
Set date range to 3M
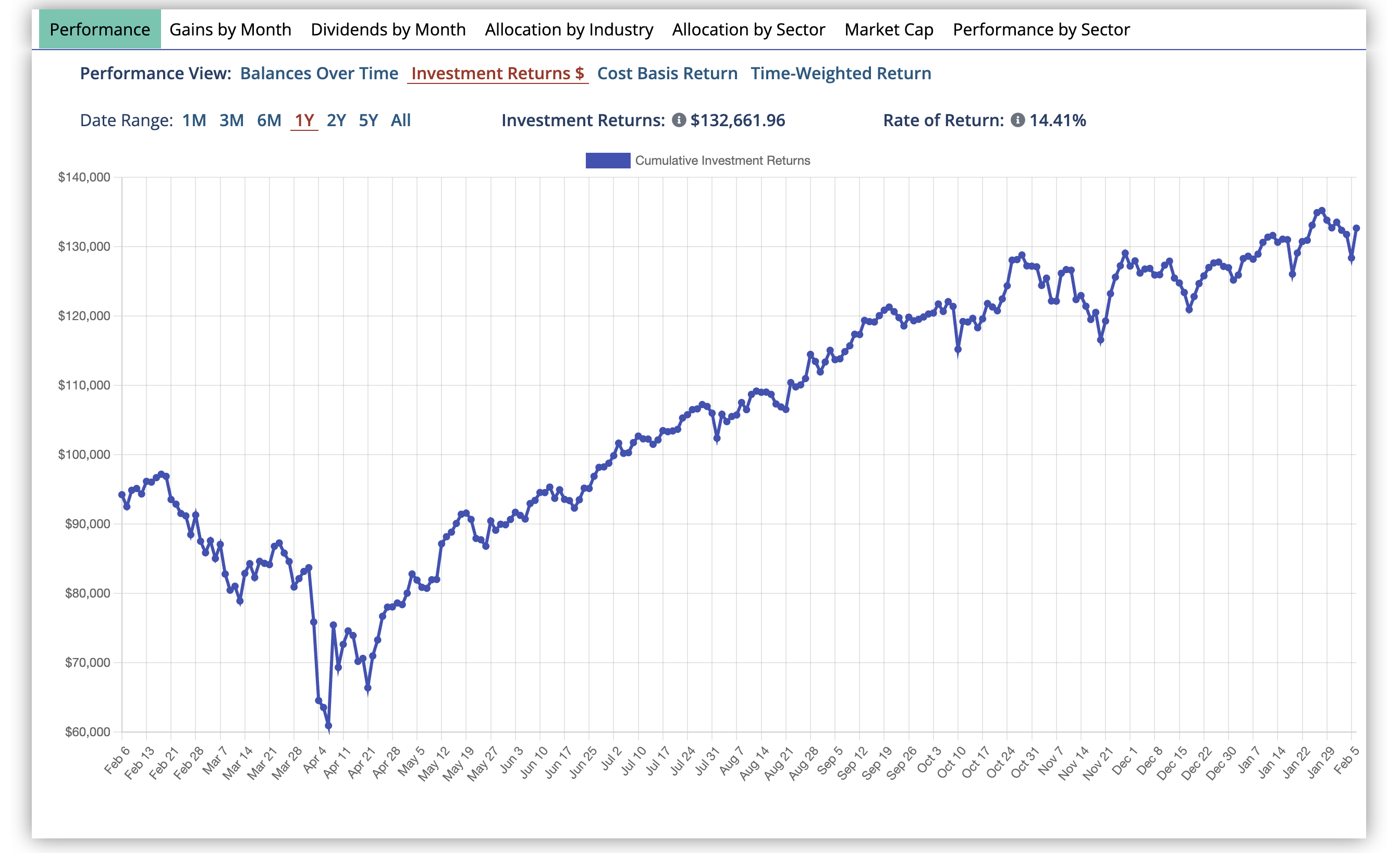click(231, 120)
